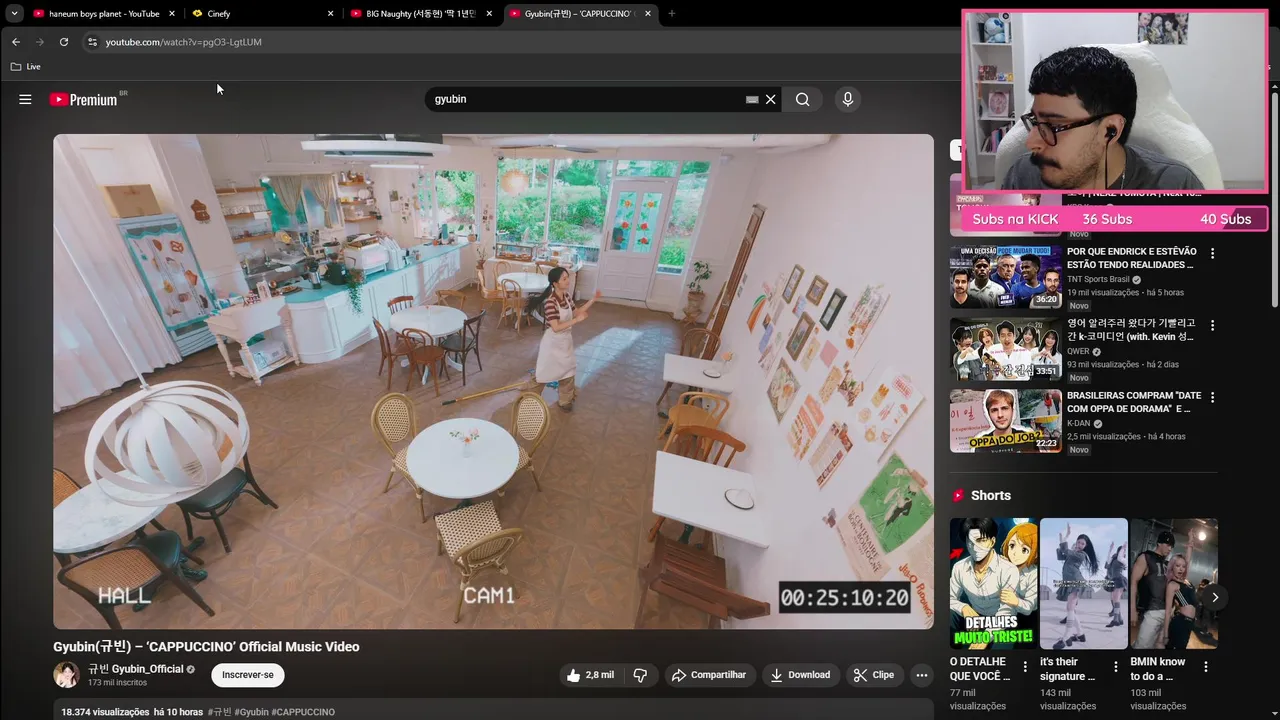
Task: Open POR QUE ENDRICK E ESTÊVÃO video thumbnail
Action: coord(1006,278)
